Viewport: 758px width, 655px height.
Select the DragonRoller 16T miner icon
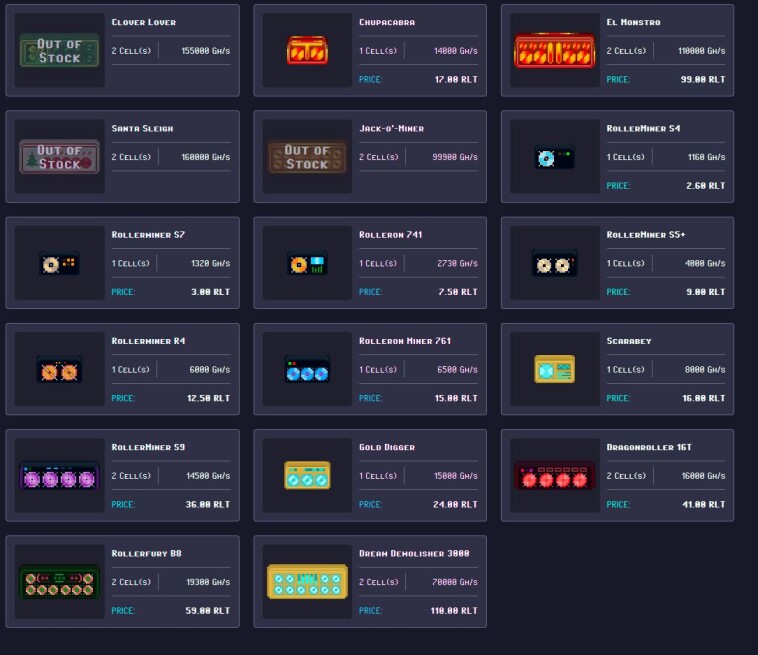tap(554, 476)
